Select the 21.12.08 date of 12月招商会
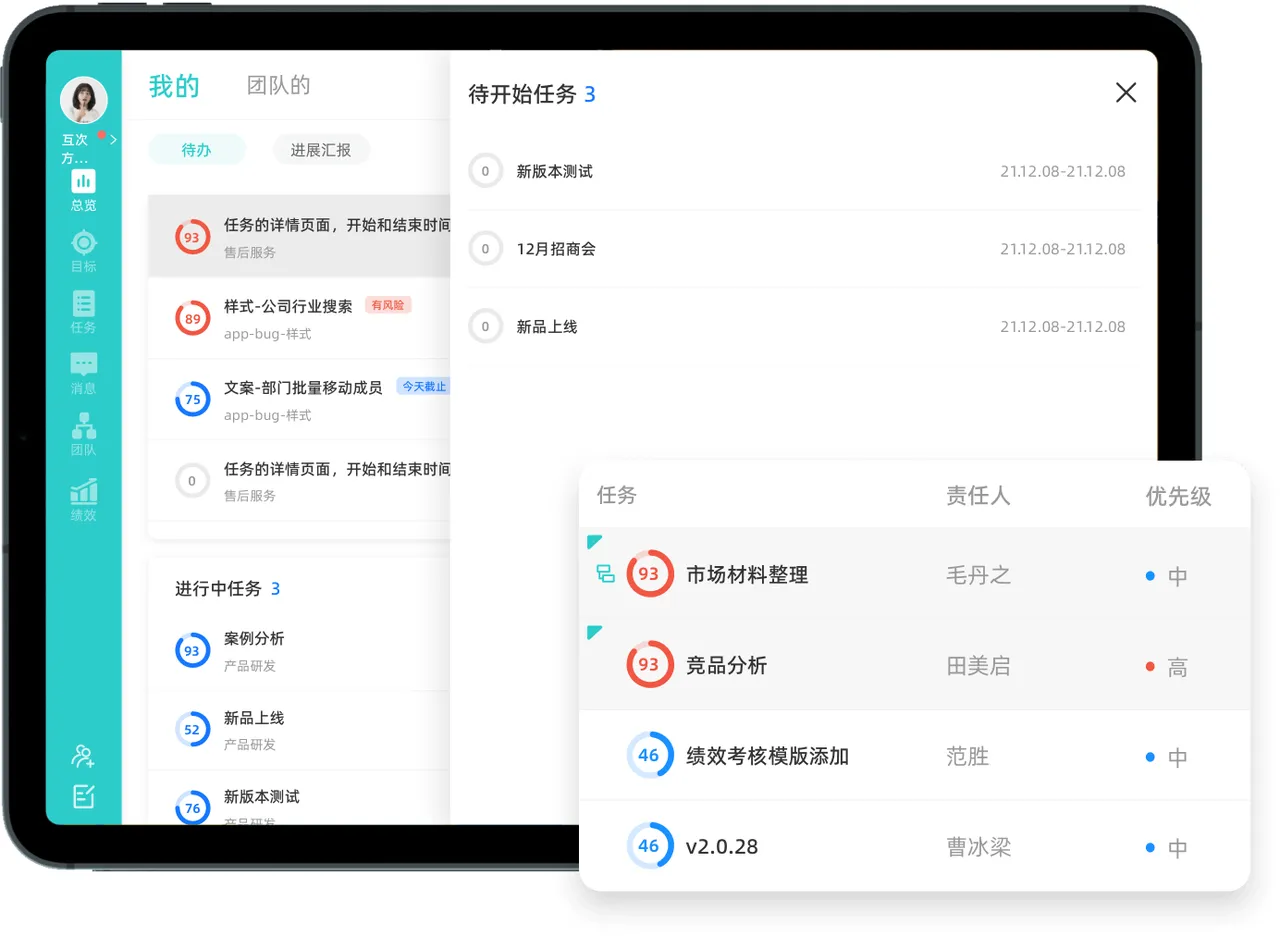This screenshot has height=936, width=1280. coord(1062,249)
